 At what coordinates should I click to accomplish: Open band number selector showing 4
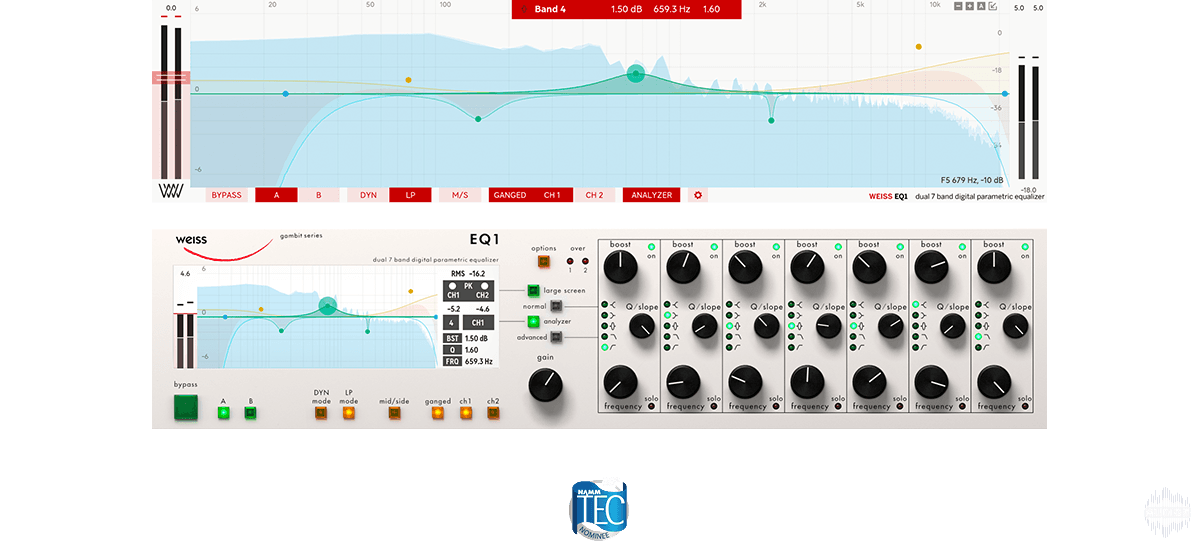pyautogui.click(x=452, y=323)
